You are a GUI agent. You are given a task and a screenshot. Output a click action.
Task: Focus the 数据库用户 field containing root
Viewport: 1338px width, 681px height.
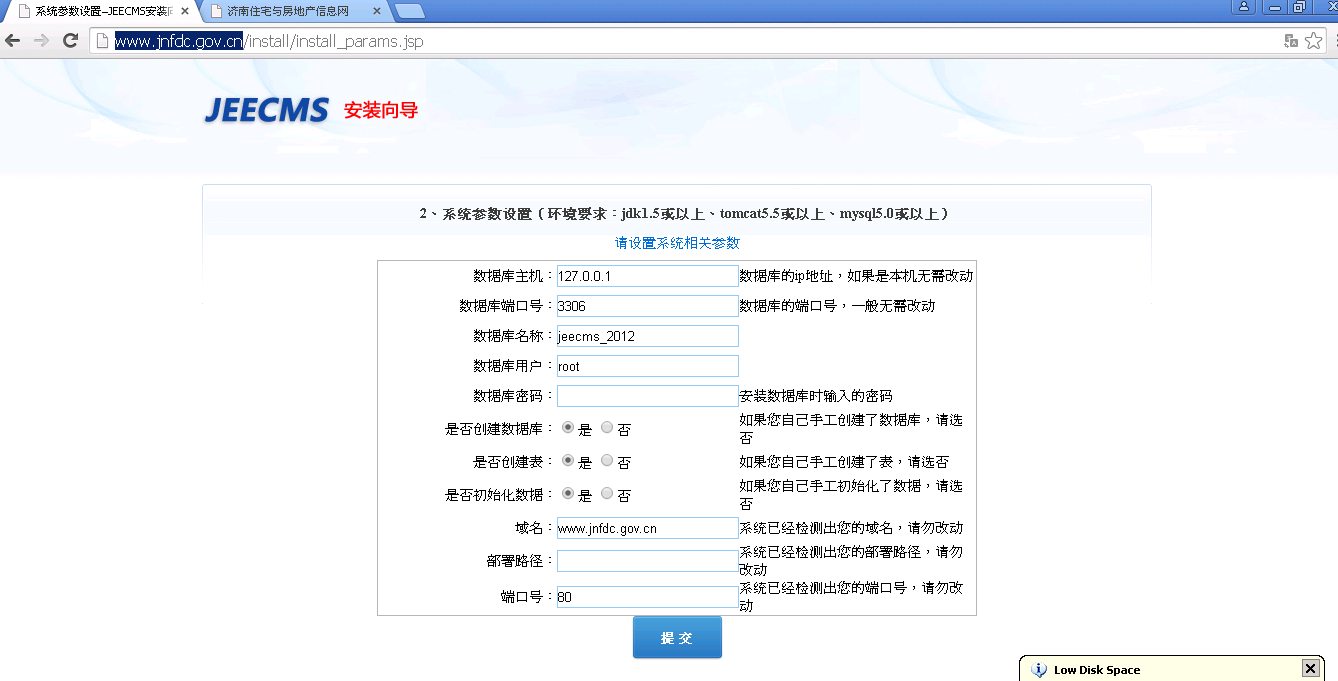coord(648,366)
